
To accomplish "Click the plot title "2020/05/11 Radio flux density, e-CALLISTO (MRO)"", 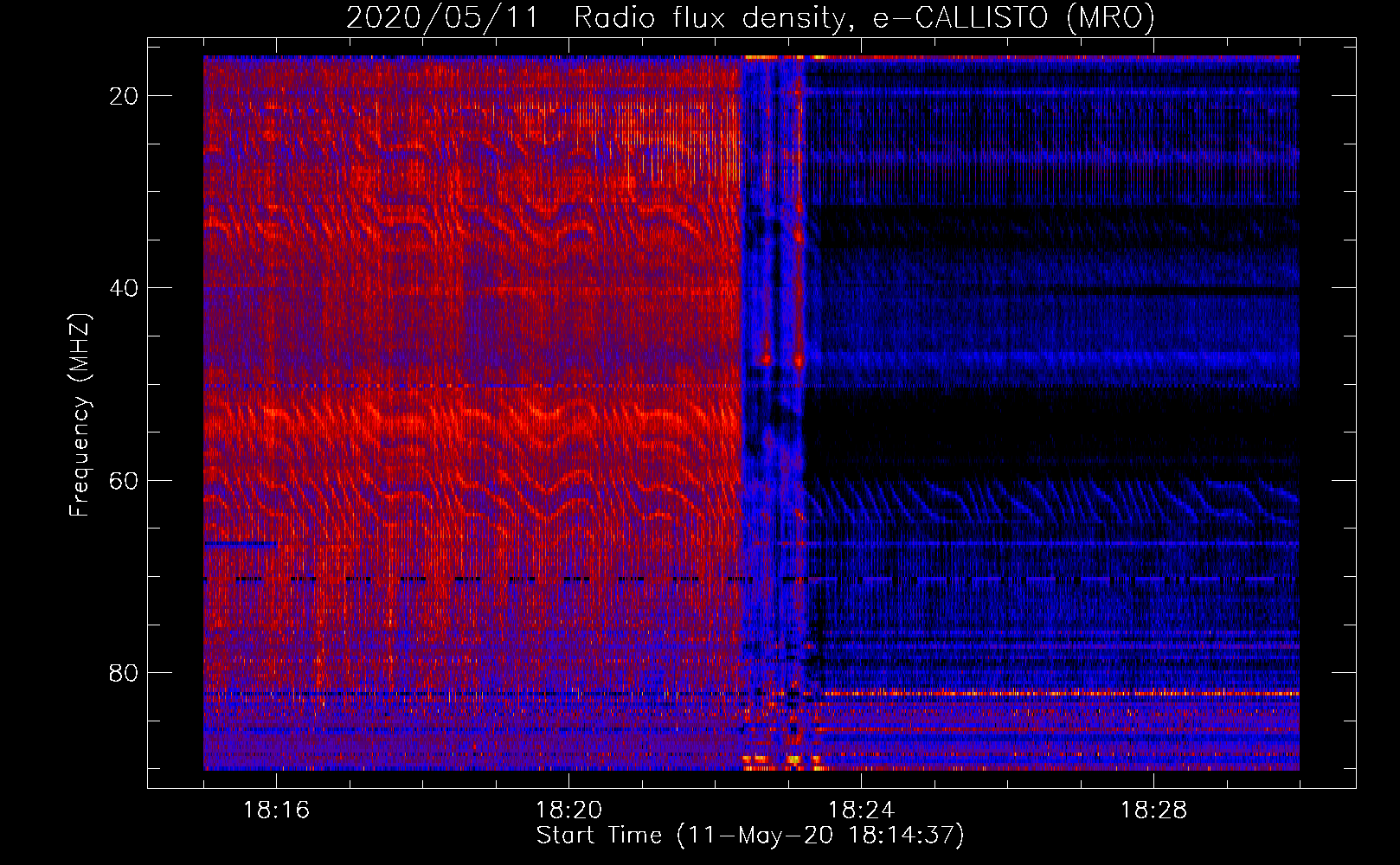I will [750, 17].
